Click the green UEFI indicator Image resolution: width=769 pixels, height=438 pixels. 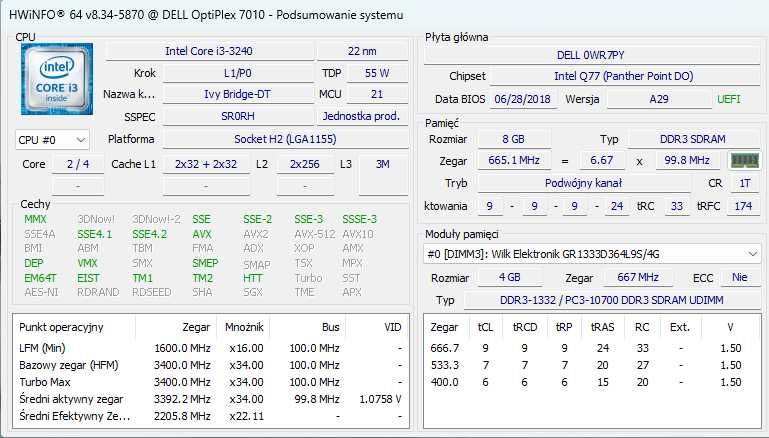(x=729, y=99)
